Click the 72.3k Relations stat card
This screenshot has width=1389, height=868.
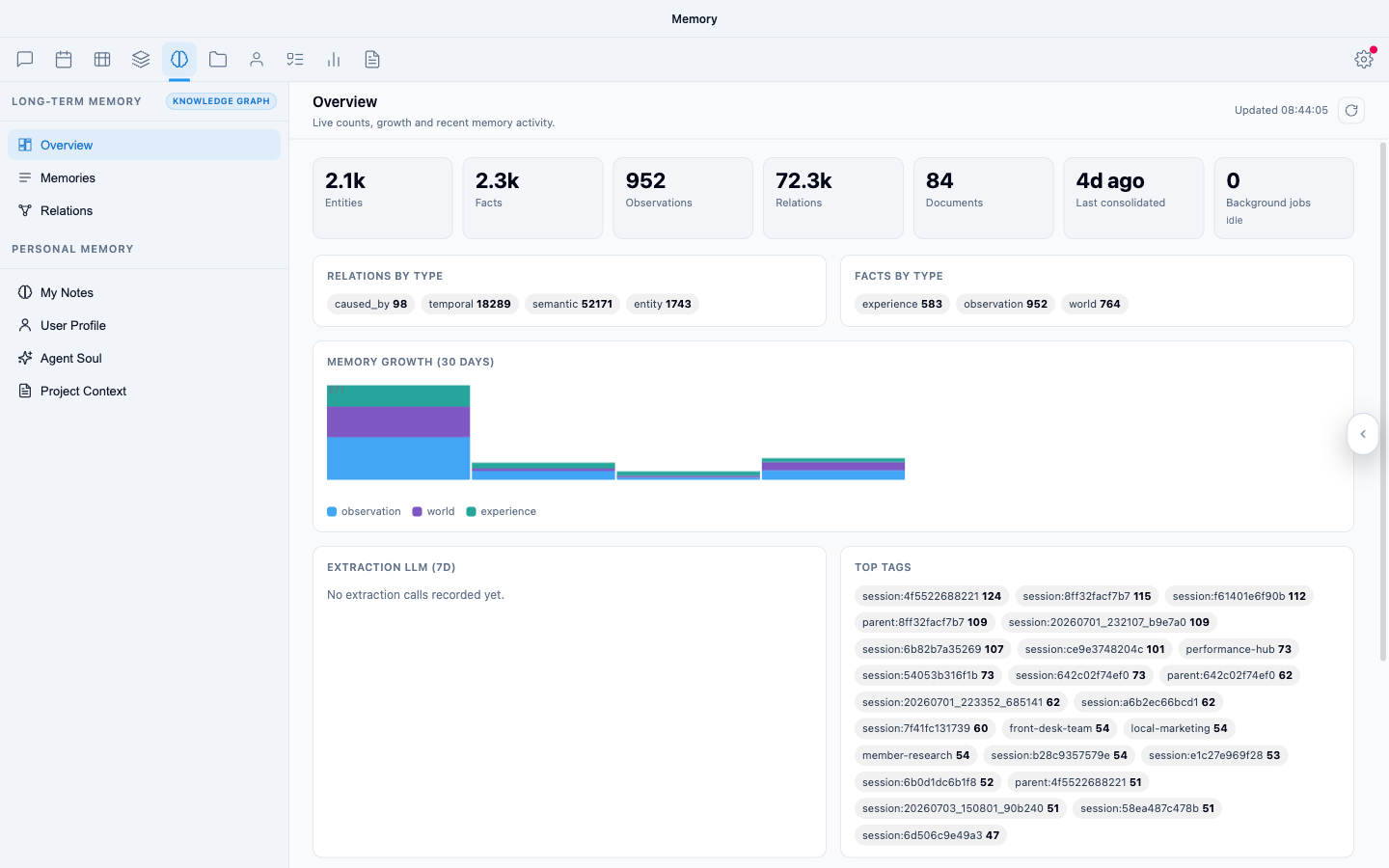(x=833, y=198)
